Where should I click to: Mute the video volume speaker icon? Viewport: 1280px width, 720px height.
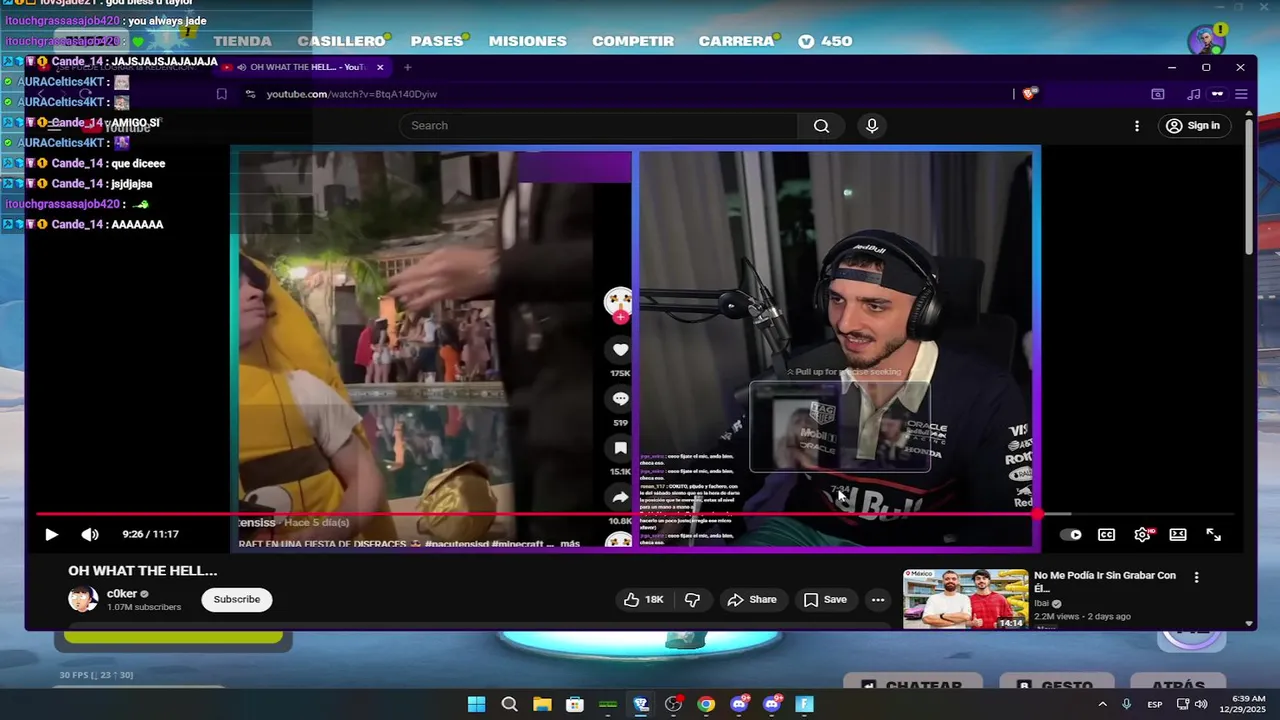tap(90, 535)
